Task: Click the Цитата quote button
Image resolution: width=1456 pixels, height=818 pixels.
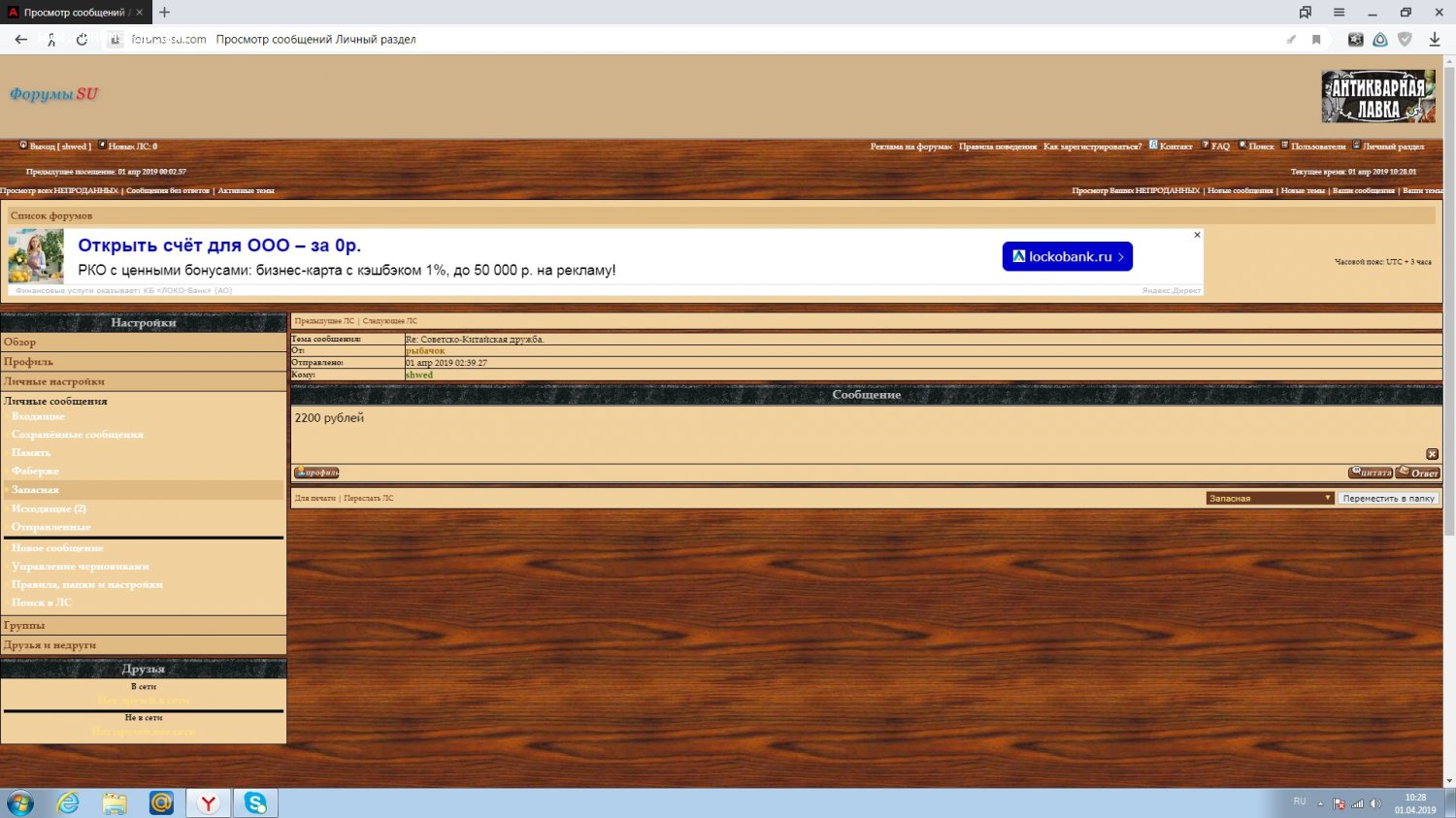Action: 1370,473
